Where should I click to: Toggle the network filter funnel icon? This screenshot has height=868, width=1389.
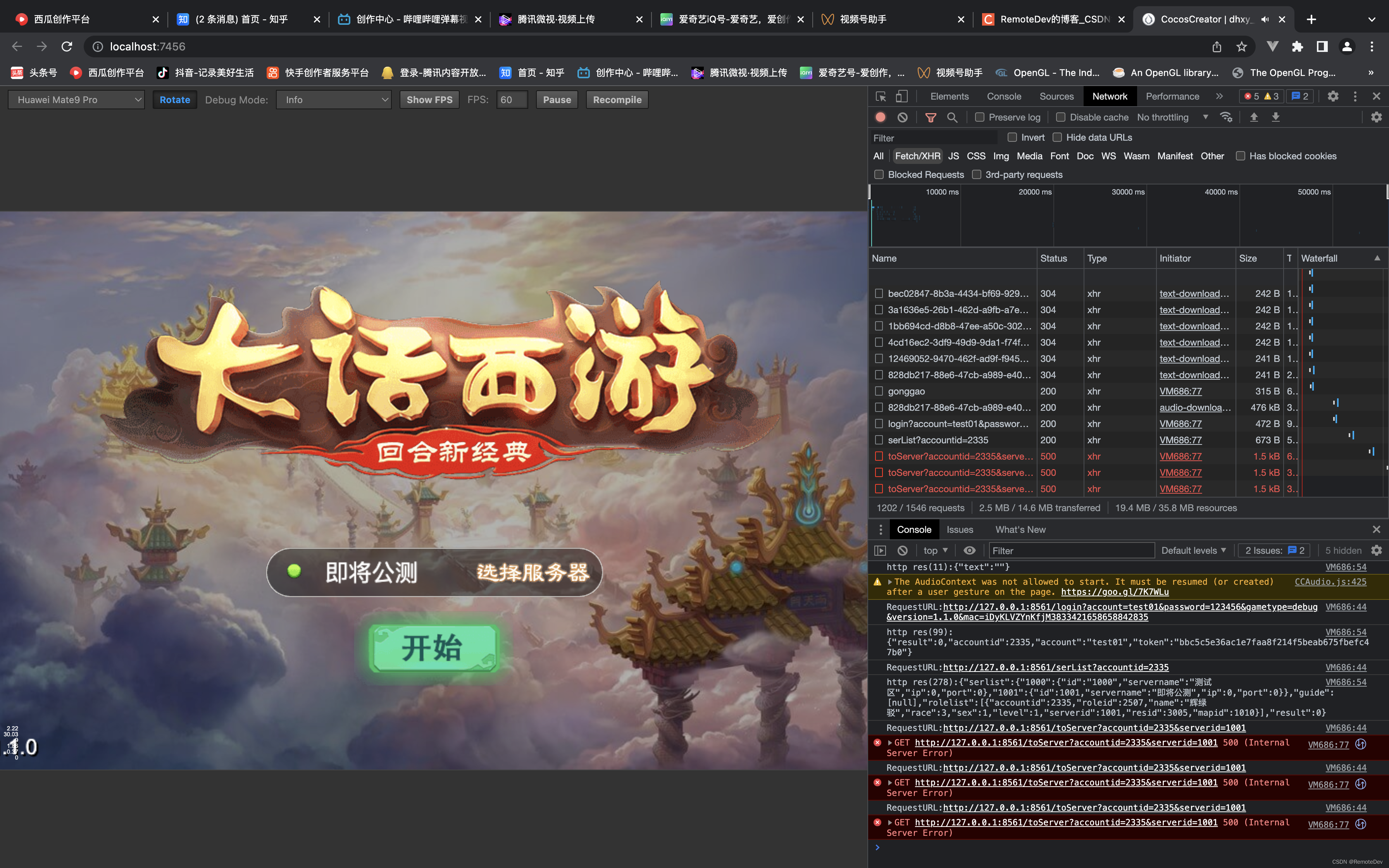[x=931, y=117]
